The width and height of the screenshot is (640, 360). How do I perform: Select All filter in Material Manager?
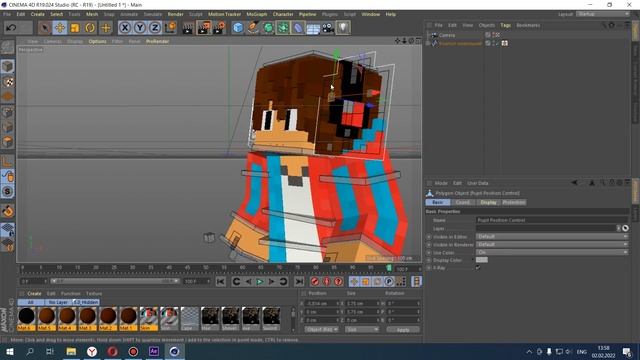click(31, 302)
